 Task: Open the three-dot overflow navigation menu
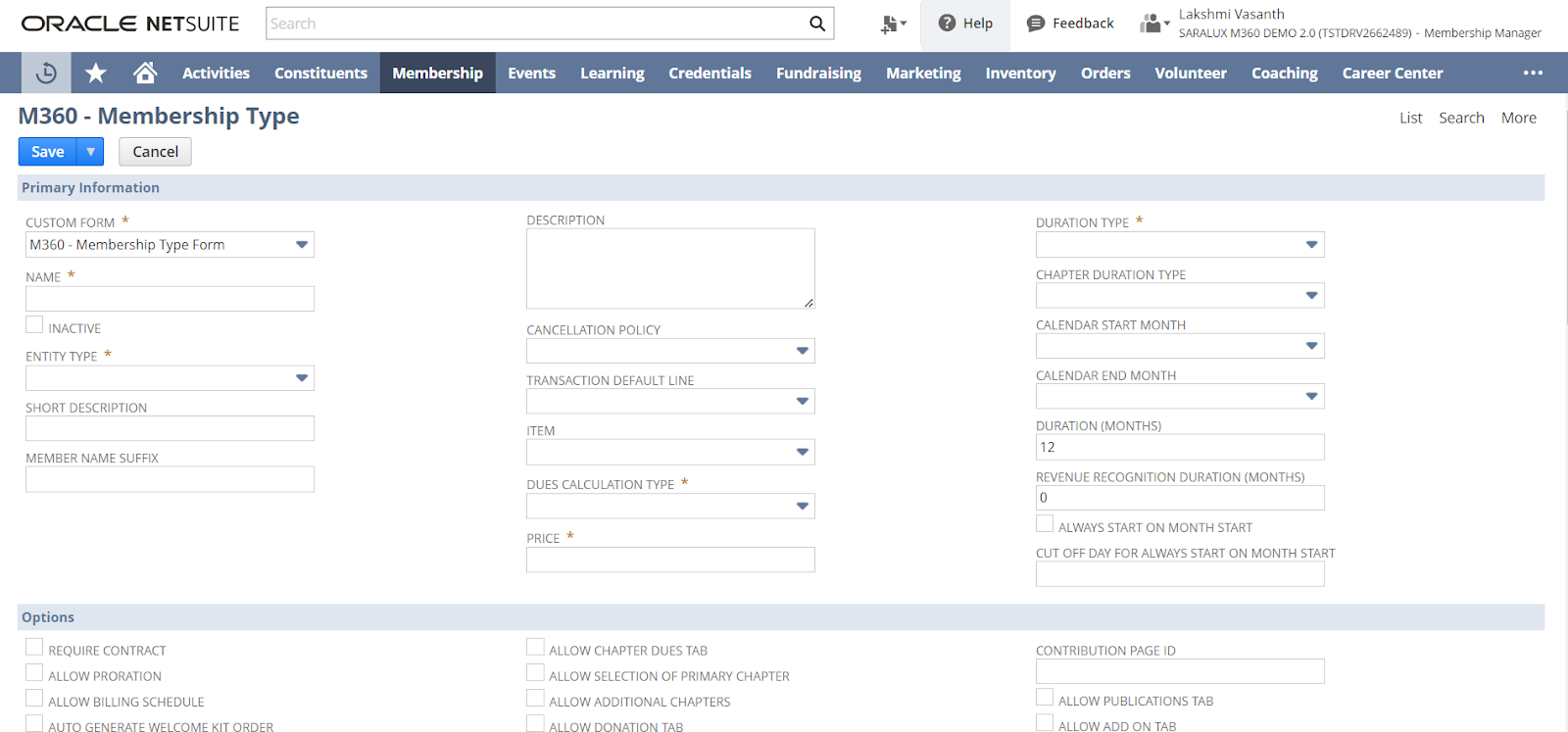(1533, 73)
